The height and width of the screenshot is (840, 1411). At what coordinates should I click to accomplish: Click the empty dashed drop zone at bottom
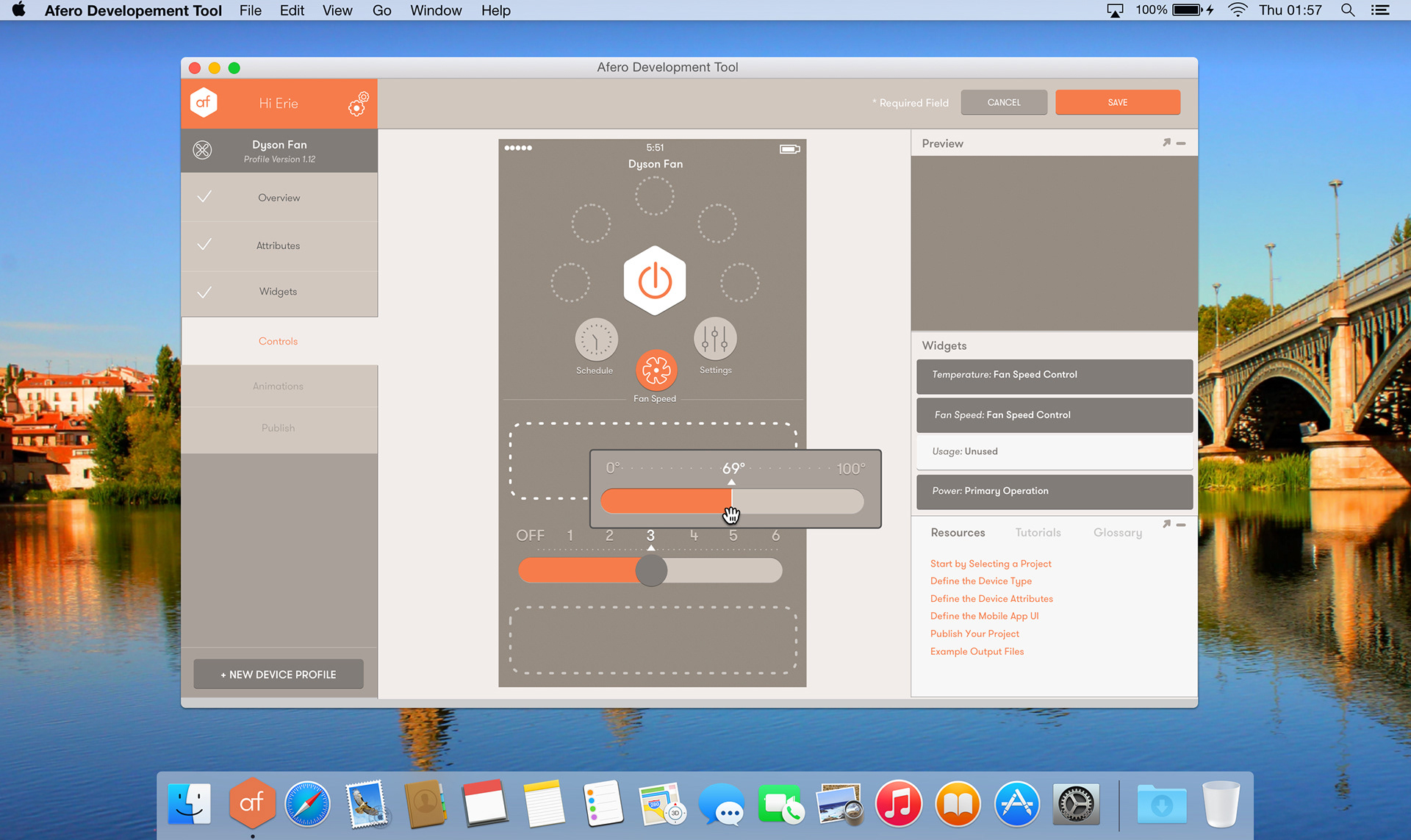(x=653, y=640)
